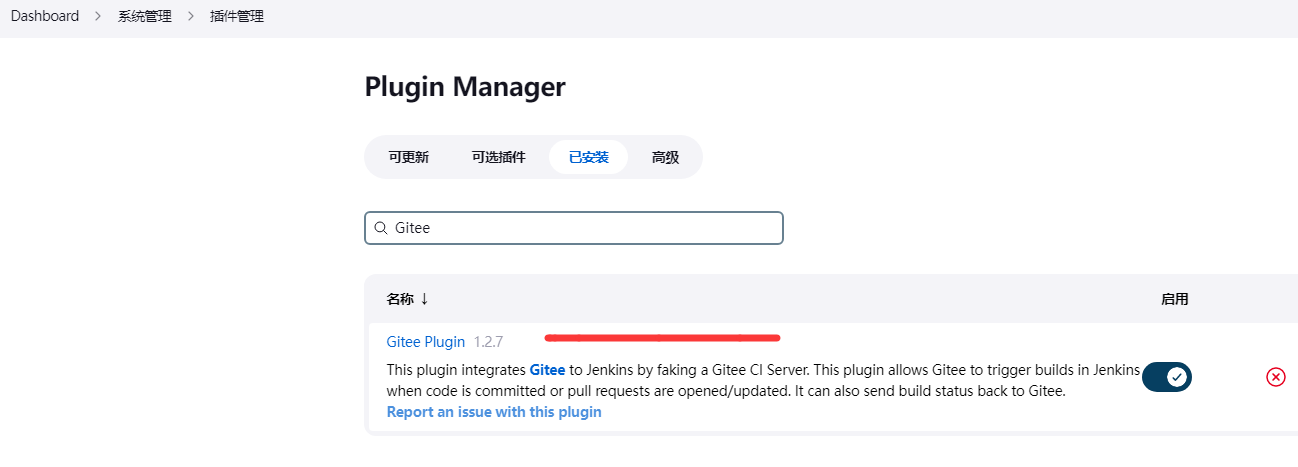Open the Gitee Plugin name link
Screen dimensions: 1298x467
tap(426, 342)
